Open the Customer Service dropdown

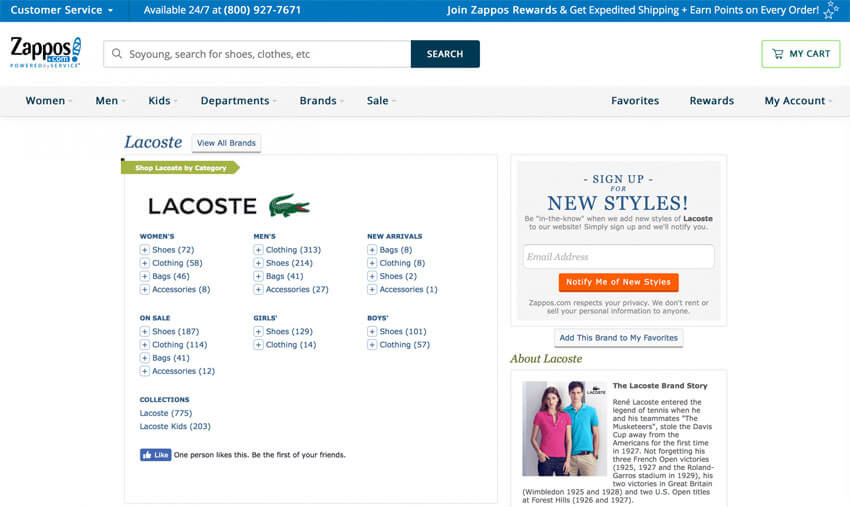pos(62,10)
